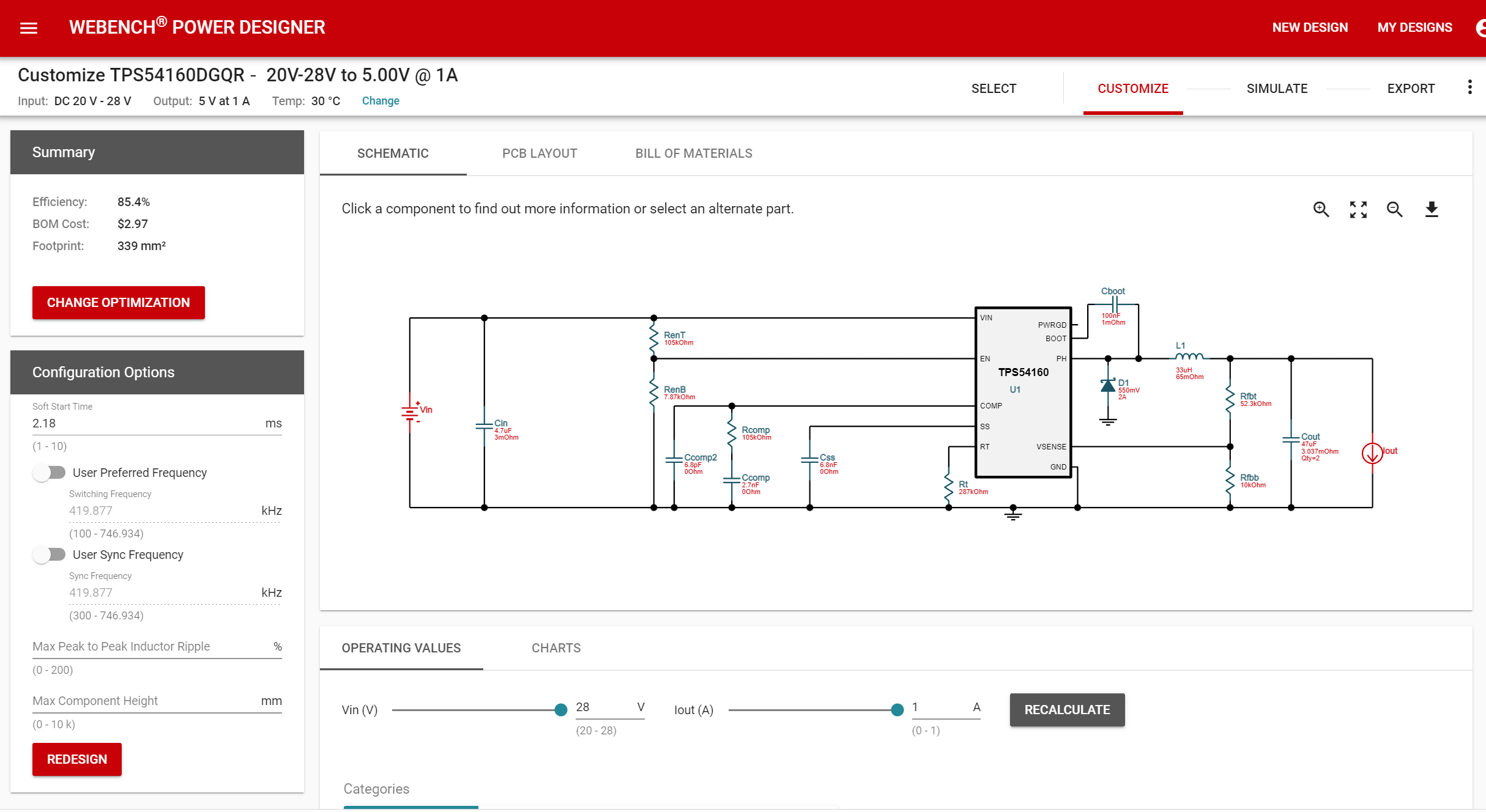
Task: Select the Rfbb feedback resistor
Action: [x=1230, y=481]
